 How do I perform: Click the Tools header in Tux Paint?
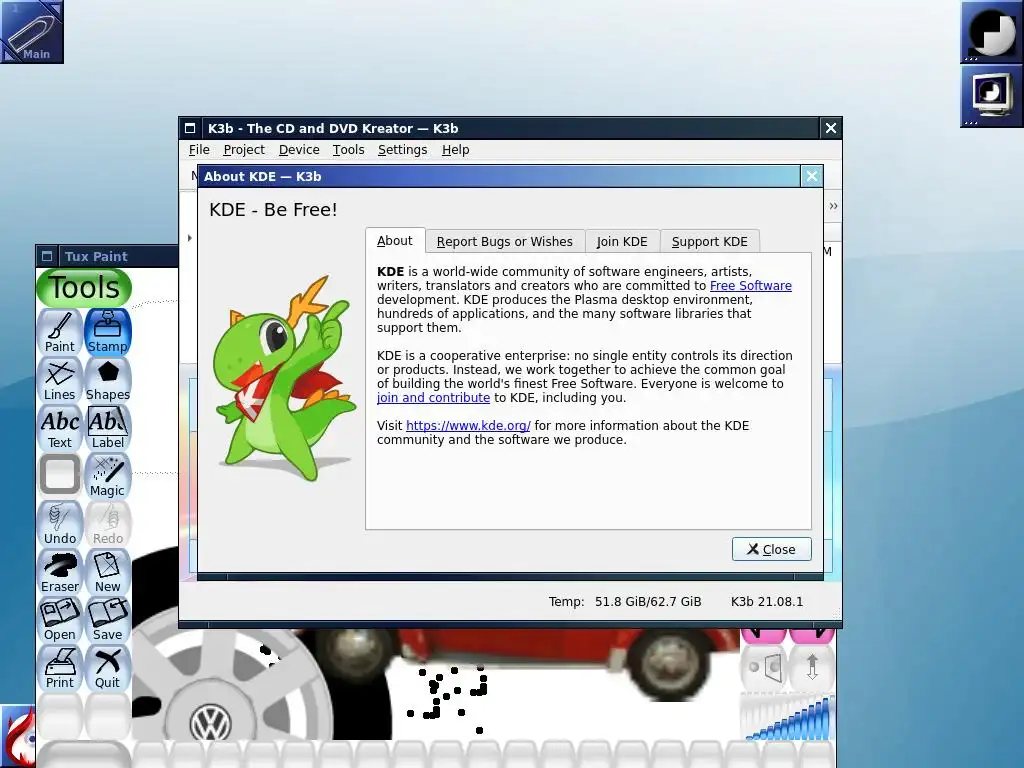tap(84, 287)
